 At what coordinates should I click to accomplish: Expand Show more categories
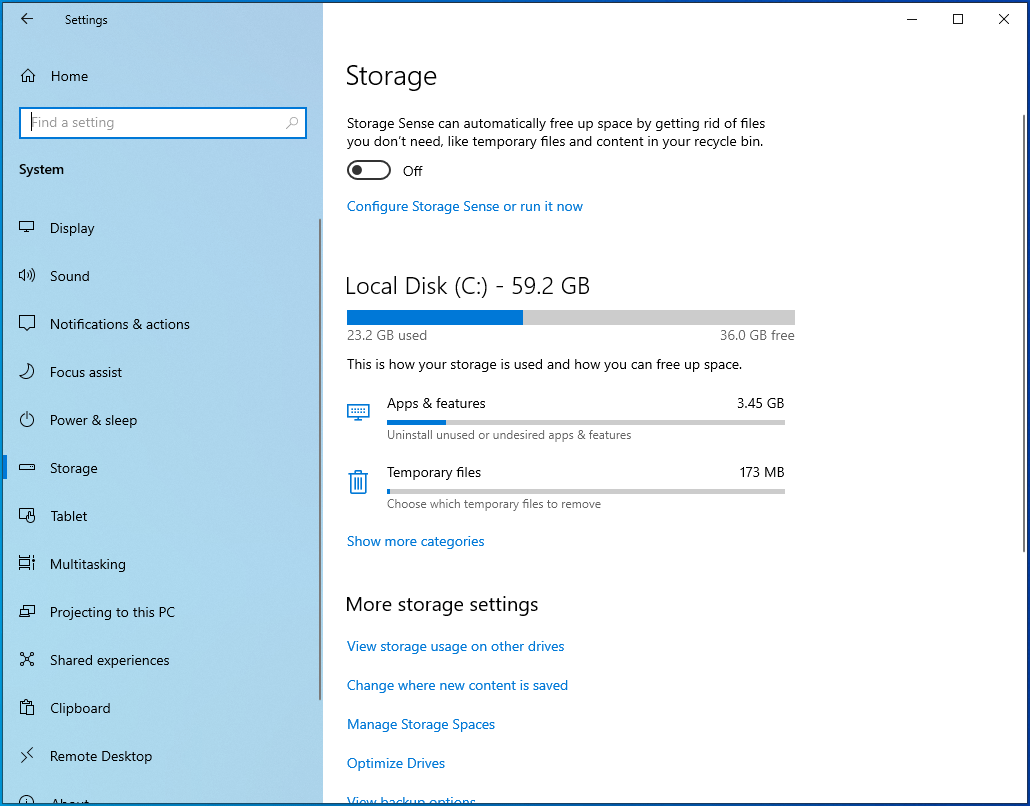pos(415,541)
